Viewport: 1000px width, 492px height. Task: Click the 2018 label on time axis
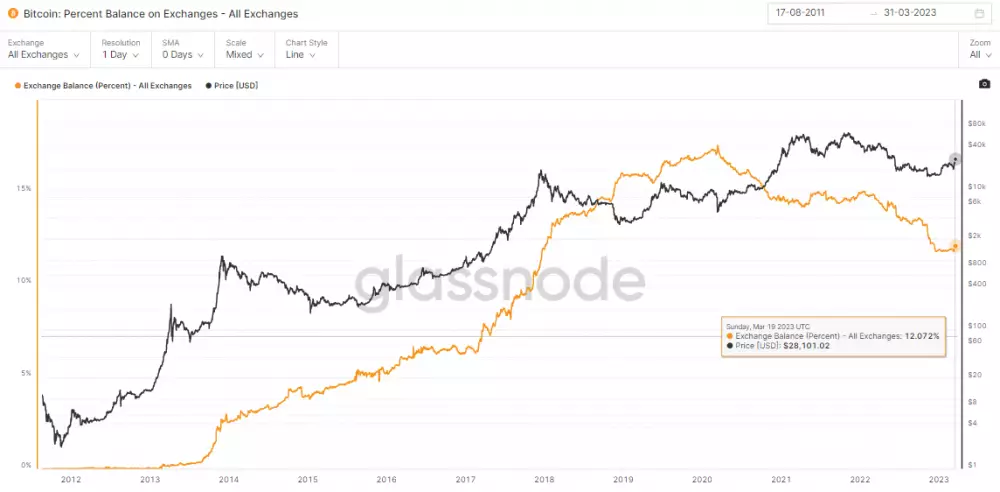pyautogui.click(x=544, y=480)
